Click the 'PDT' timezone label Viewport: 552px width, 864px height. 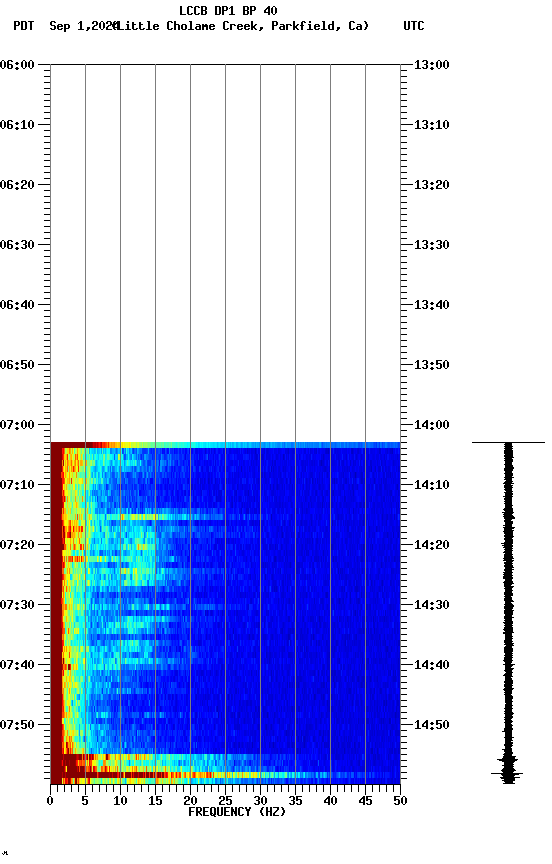point(24,26)
